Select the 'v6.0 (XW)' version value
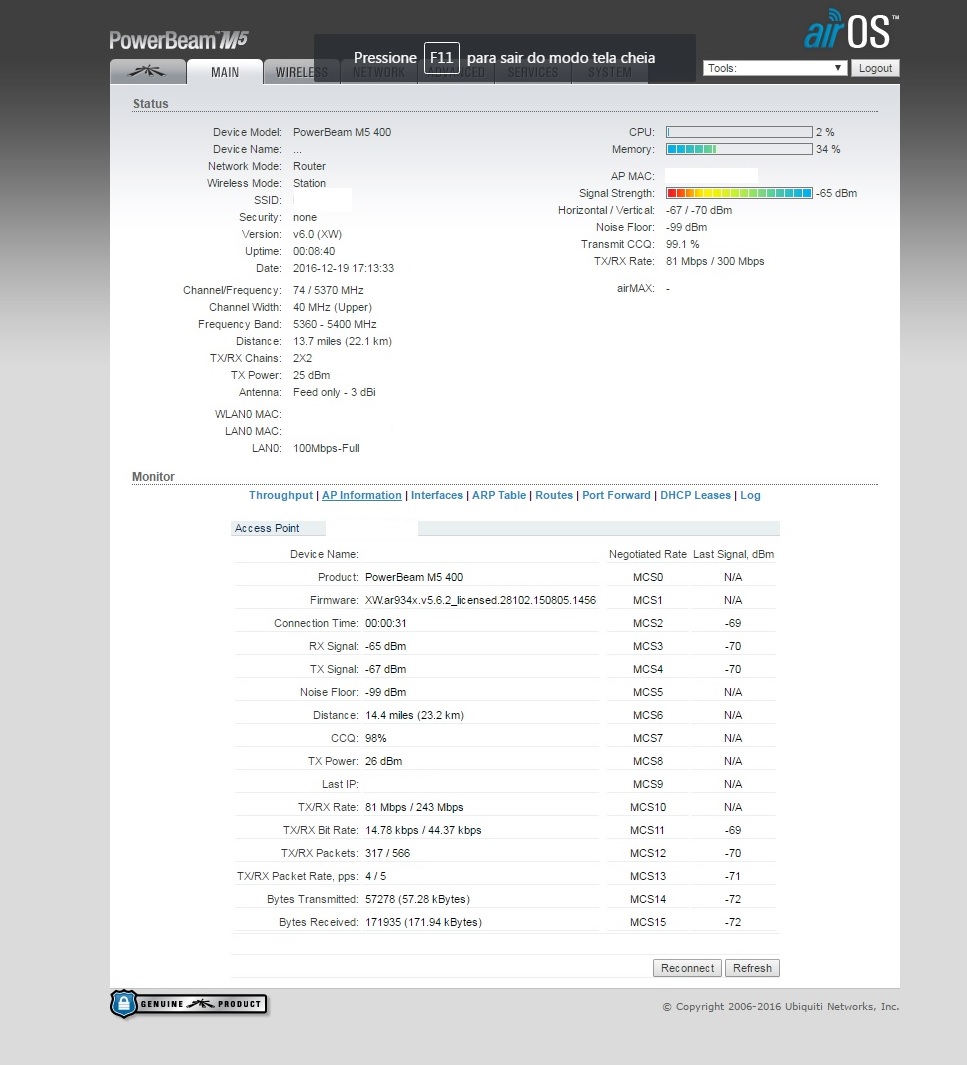 [317, 234]
